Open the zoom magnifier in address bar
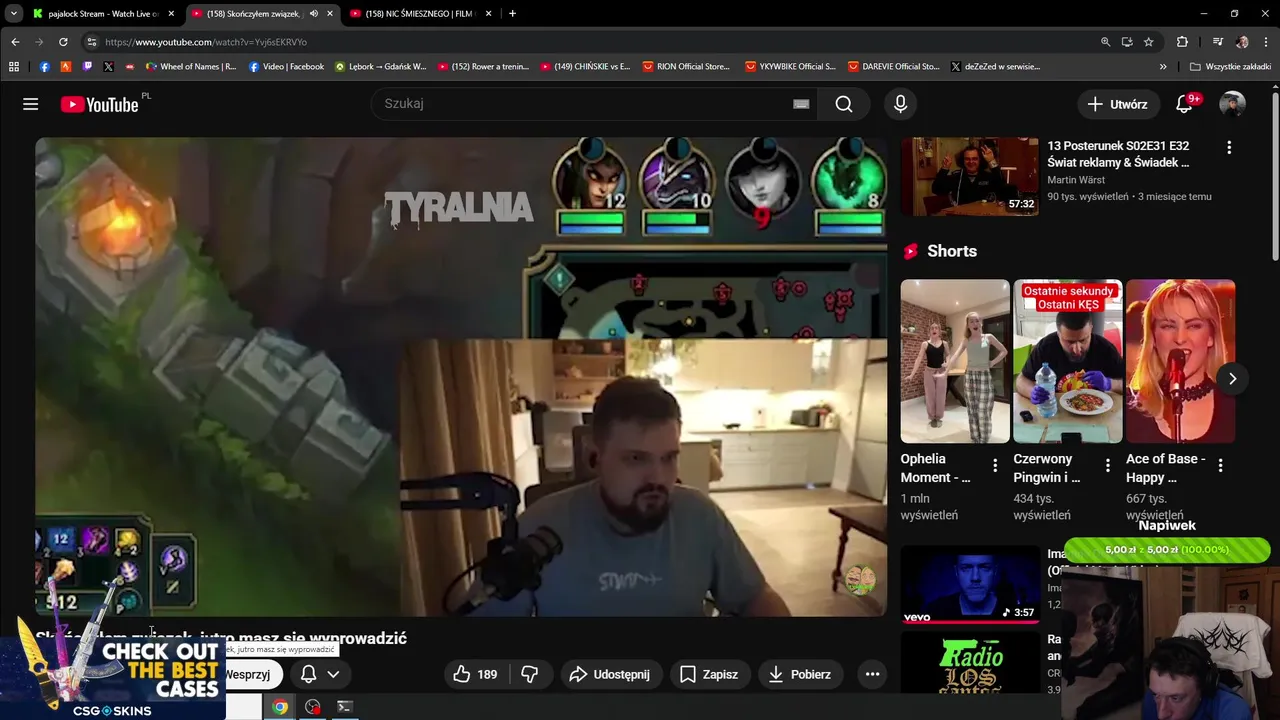Viewport: 1280px width, 720px height. tap(1105, 42)
